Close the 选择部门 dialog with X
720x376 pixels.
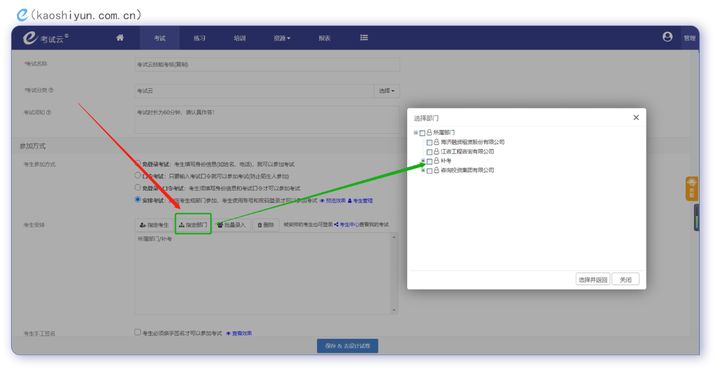(x=636, y=118)
